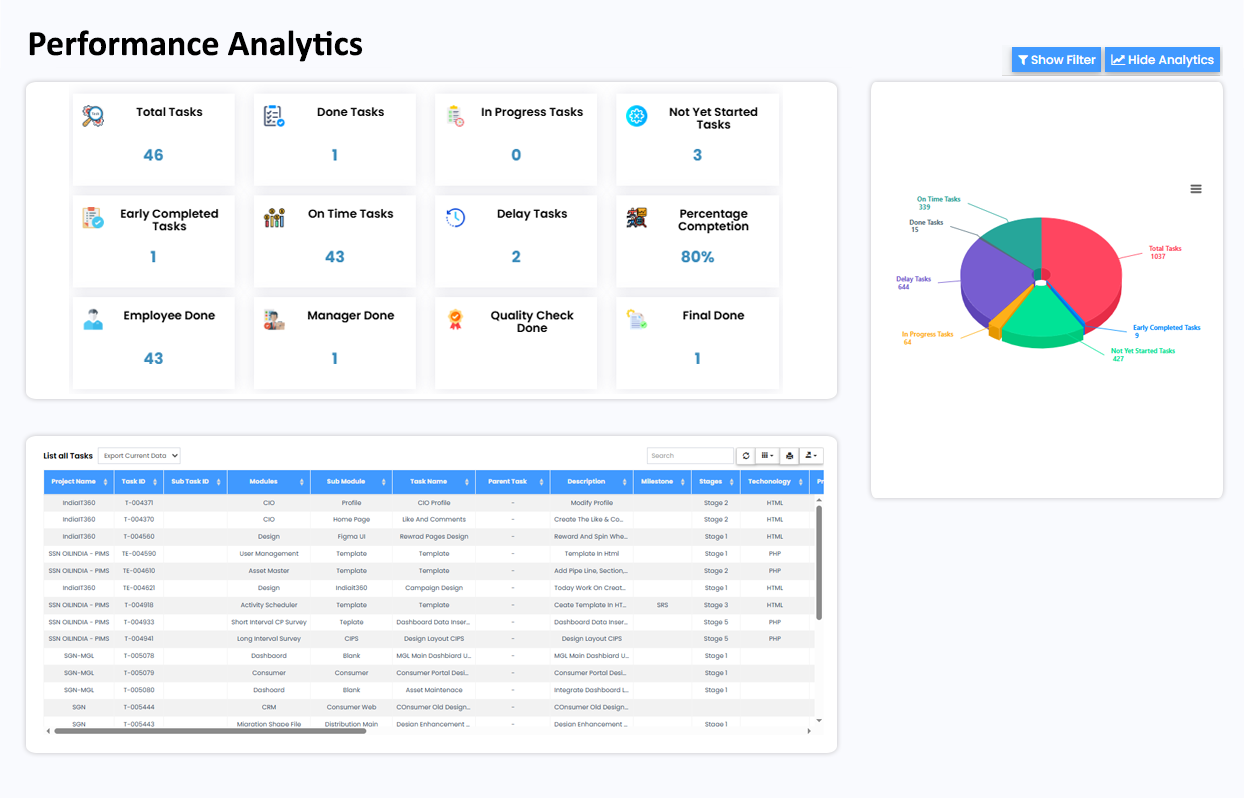
Task: Toggle Not Yet Started Tasks legend label
Action: pos(1143,351)
